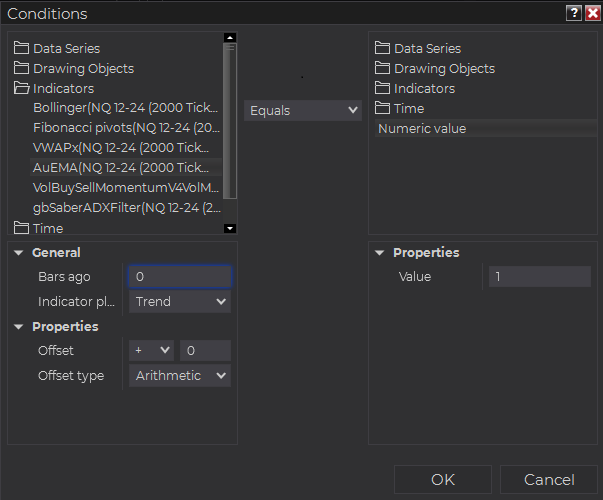Viewport: 603px width, 500px height.
Task: Open the Equals comparison dropdown
Action: (303, 109)
